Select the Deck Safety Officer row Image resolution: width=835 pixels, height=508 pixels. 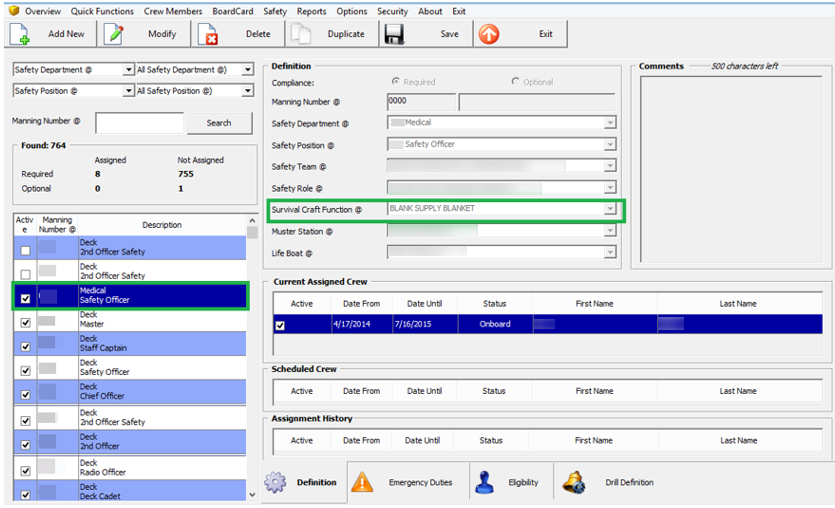[x=130, y=367]
